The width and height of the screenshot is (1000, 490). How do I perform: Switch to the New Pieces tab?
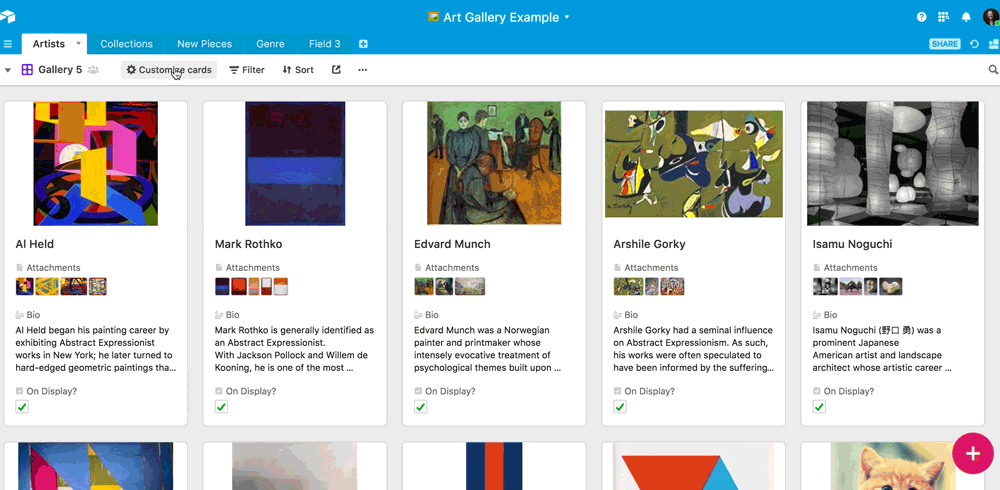coord(204,44)
